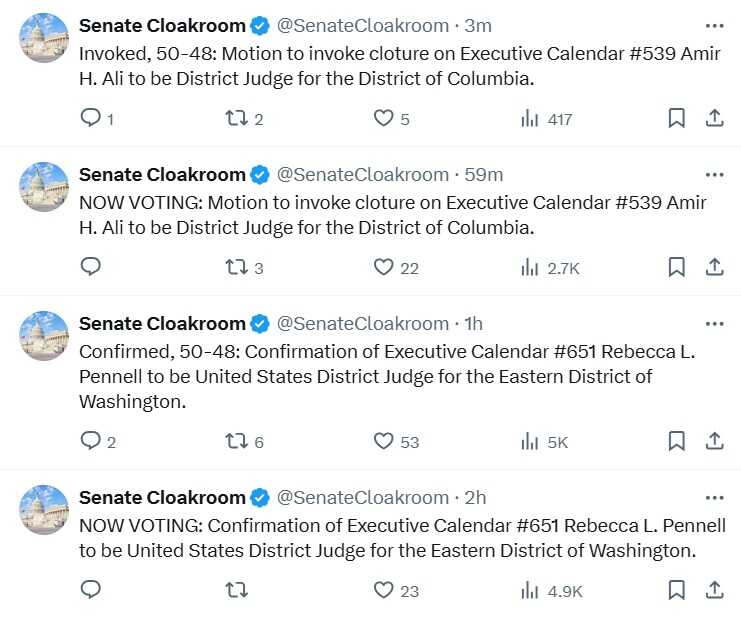Screen dimensions: 741x617
Task: Reply to the Confirmed Rebecca Pennell tweet
Action: (91, 441)
